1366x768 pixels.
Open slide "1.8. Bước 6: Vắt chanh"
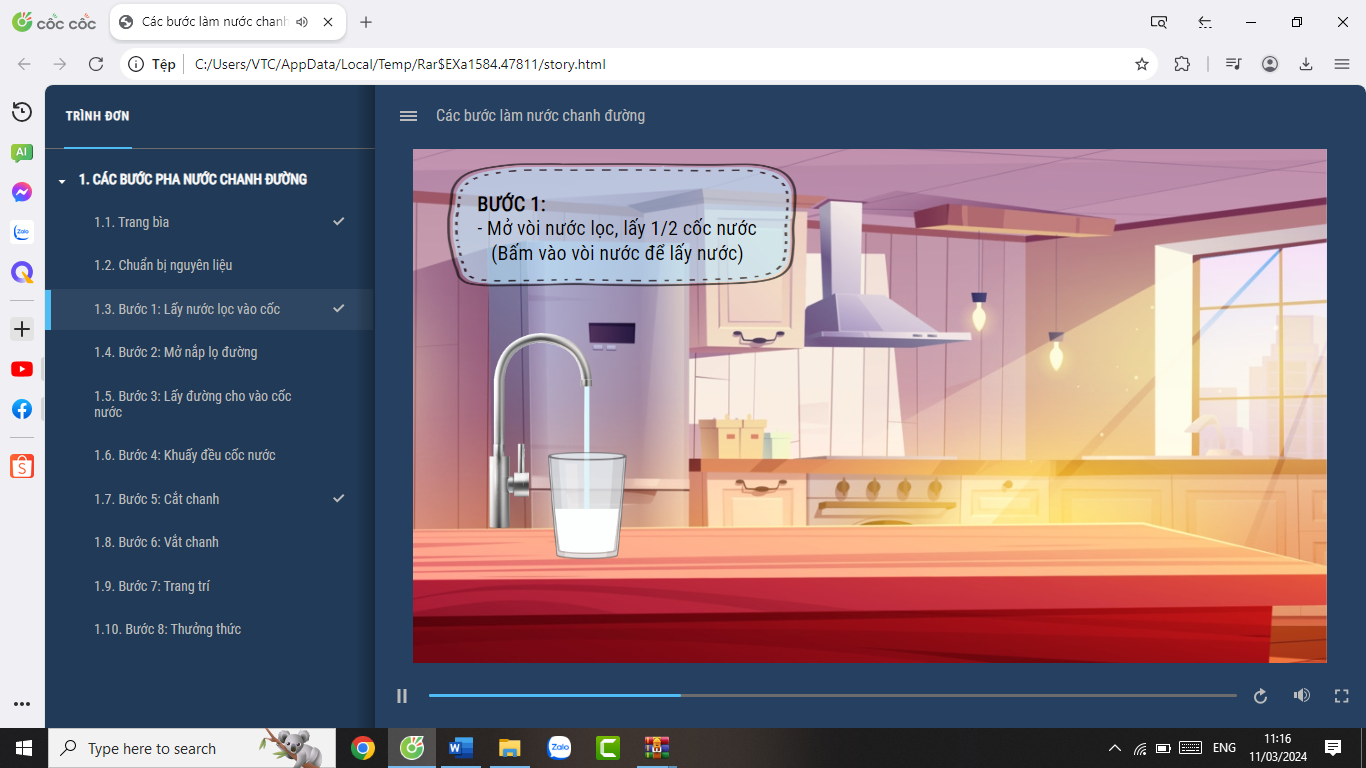(156, 542)
